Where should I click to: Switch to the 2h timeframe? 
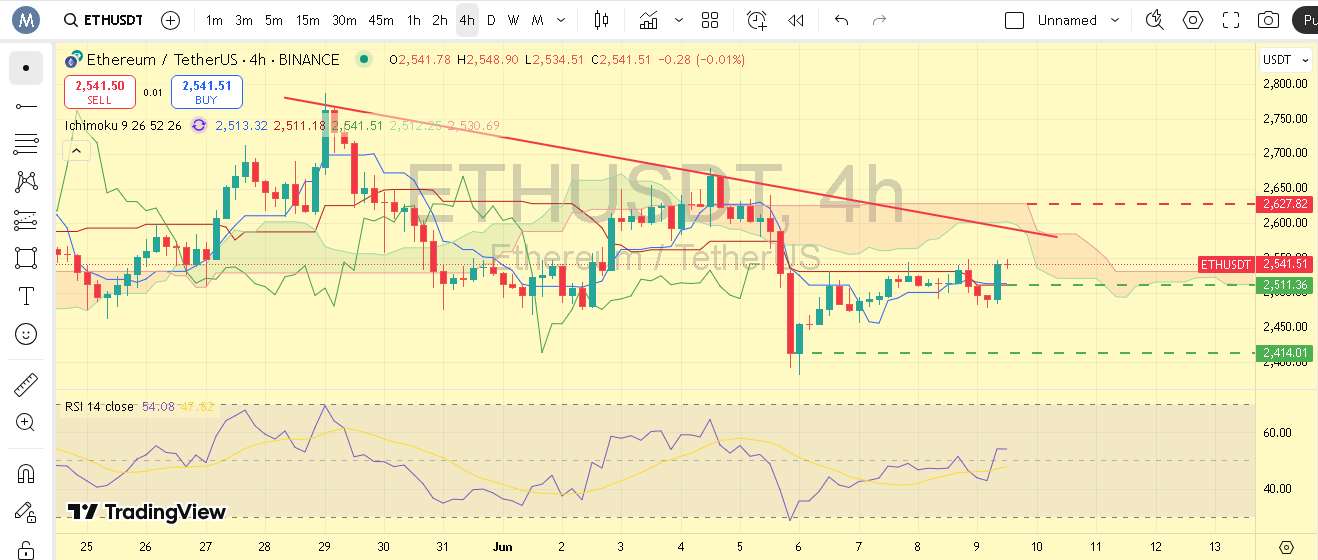440,20
